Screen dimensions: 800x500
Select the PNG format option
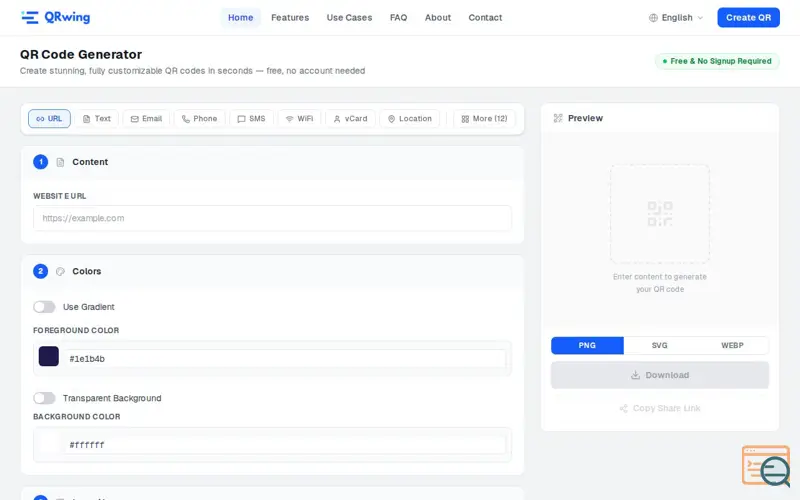pyautogui.click(x=587, y=345)
